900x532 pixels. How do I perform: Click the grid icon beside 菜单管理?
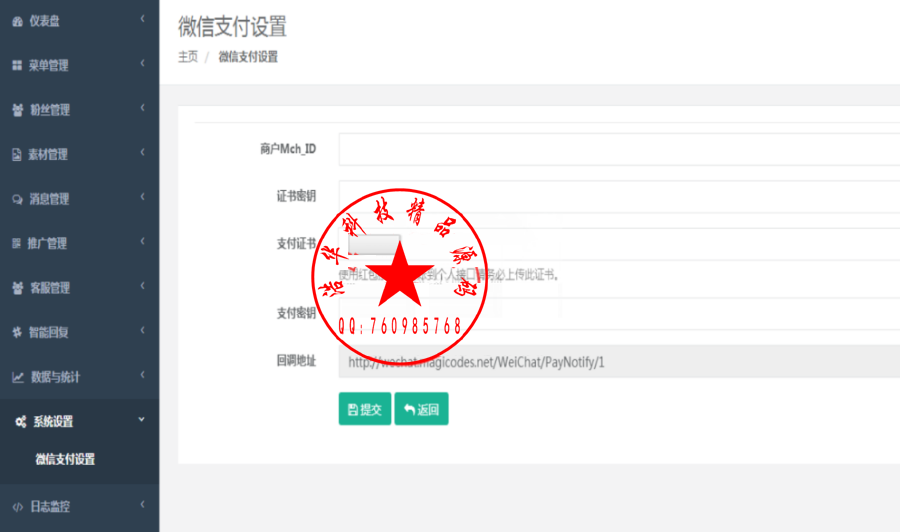[x=17, y=65]
